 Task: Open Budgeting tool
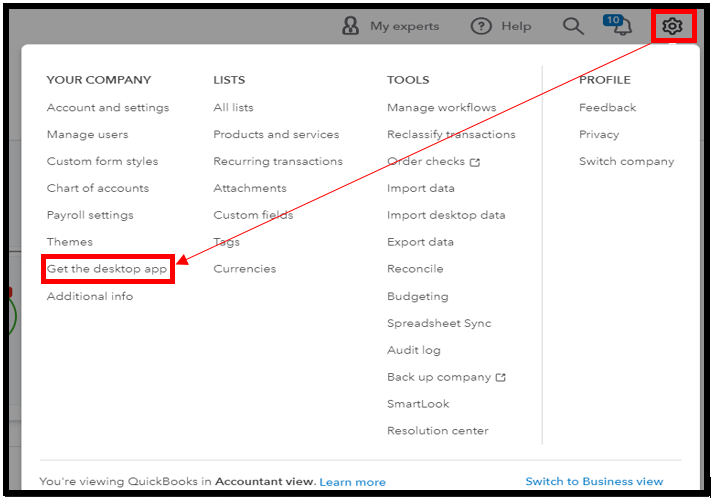(418, 296)
